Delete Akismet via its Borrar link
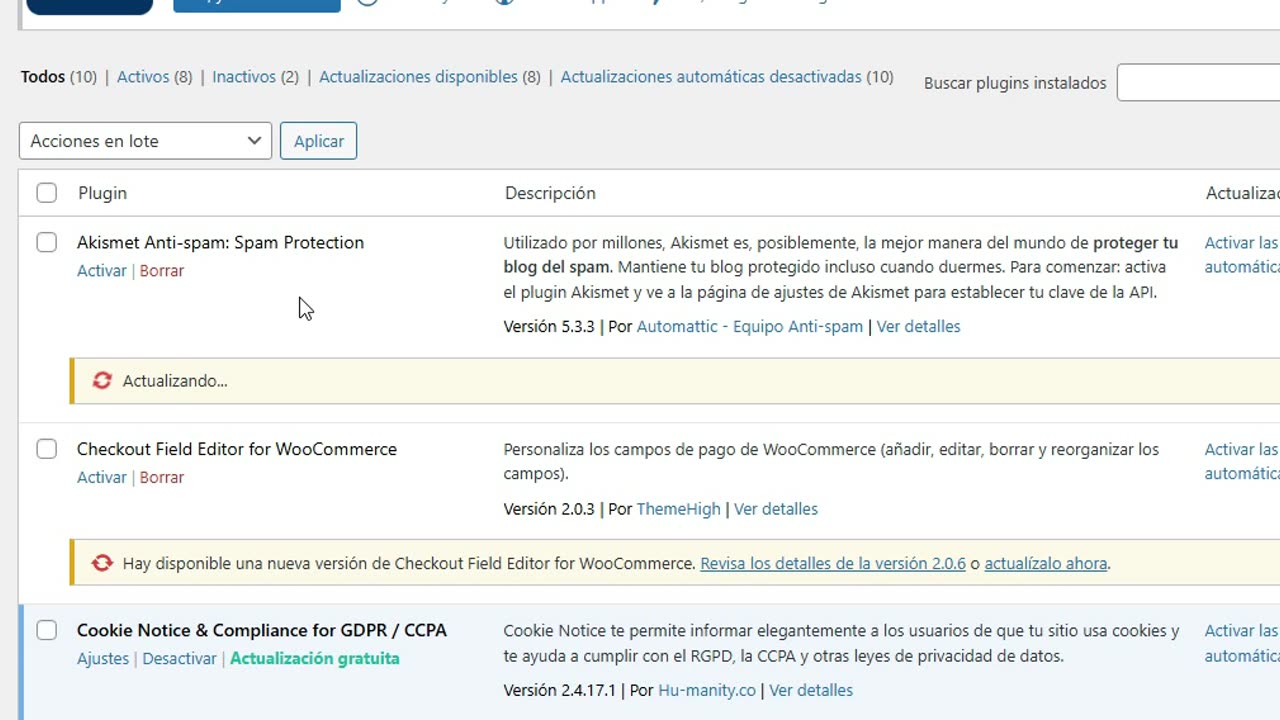The width and height of the screenshot is (1280, 720). tap(162, 271)
